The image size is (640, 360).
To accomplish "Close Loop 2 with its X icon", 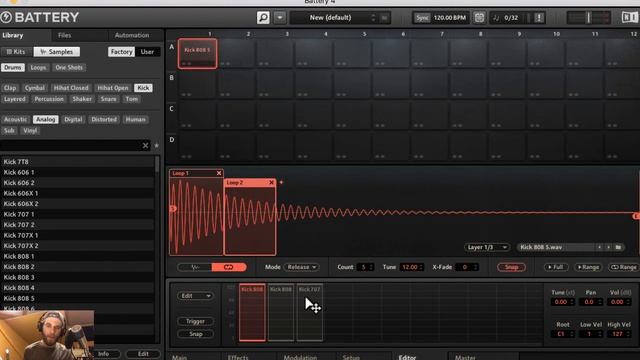I will [x=271, y=182].
